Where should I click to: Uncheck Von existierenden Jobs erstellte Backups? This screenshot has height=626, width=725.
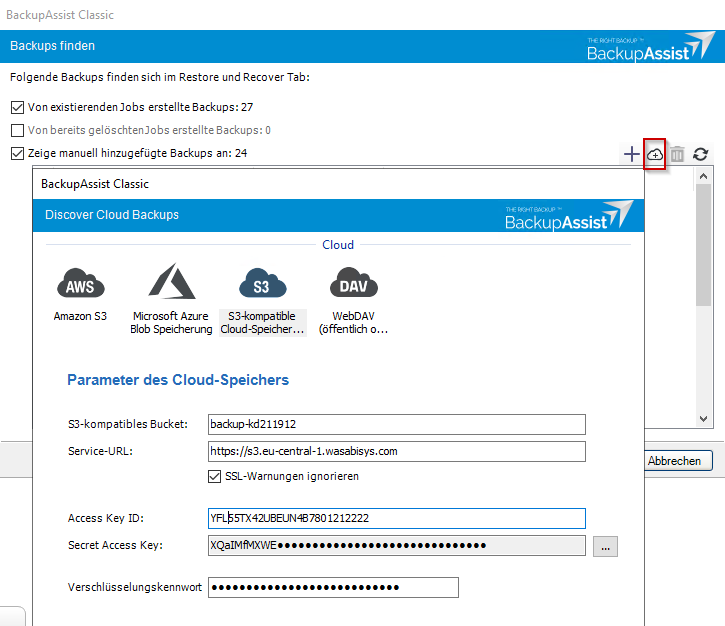pyautogui.click(x=17, y=106)
